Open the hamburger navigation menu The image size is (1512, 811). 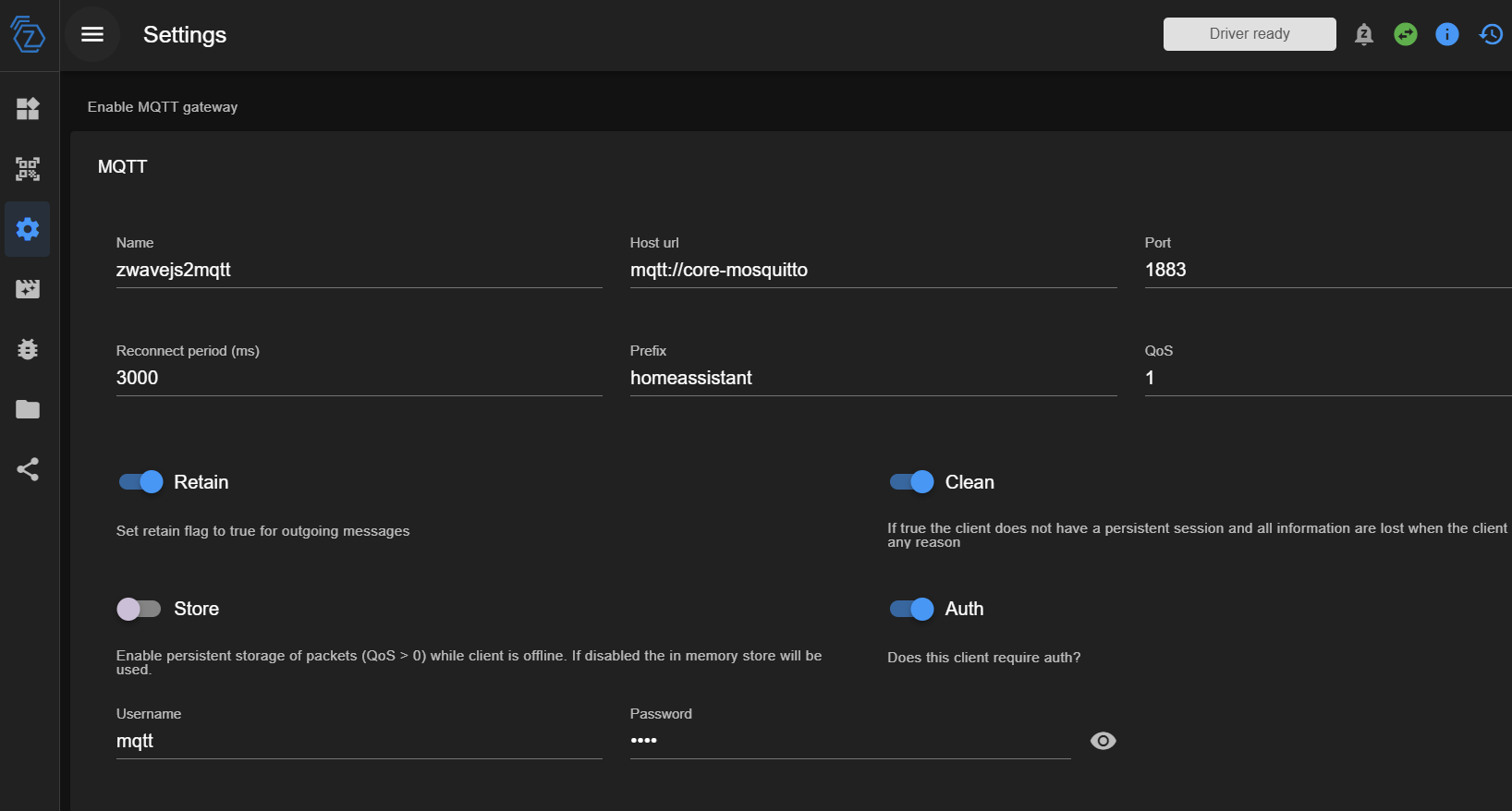[92, 34]
